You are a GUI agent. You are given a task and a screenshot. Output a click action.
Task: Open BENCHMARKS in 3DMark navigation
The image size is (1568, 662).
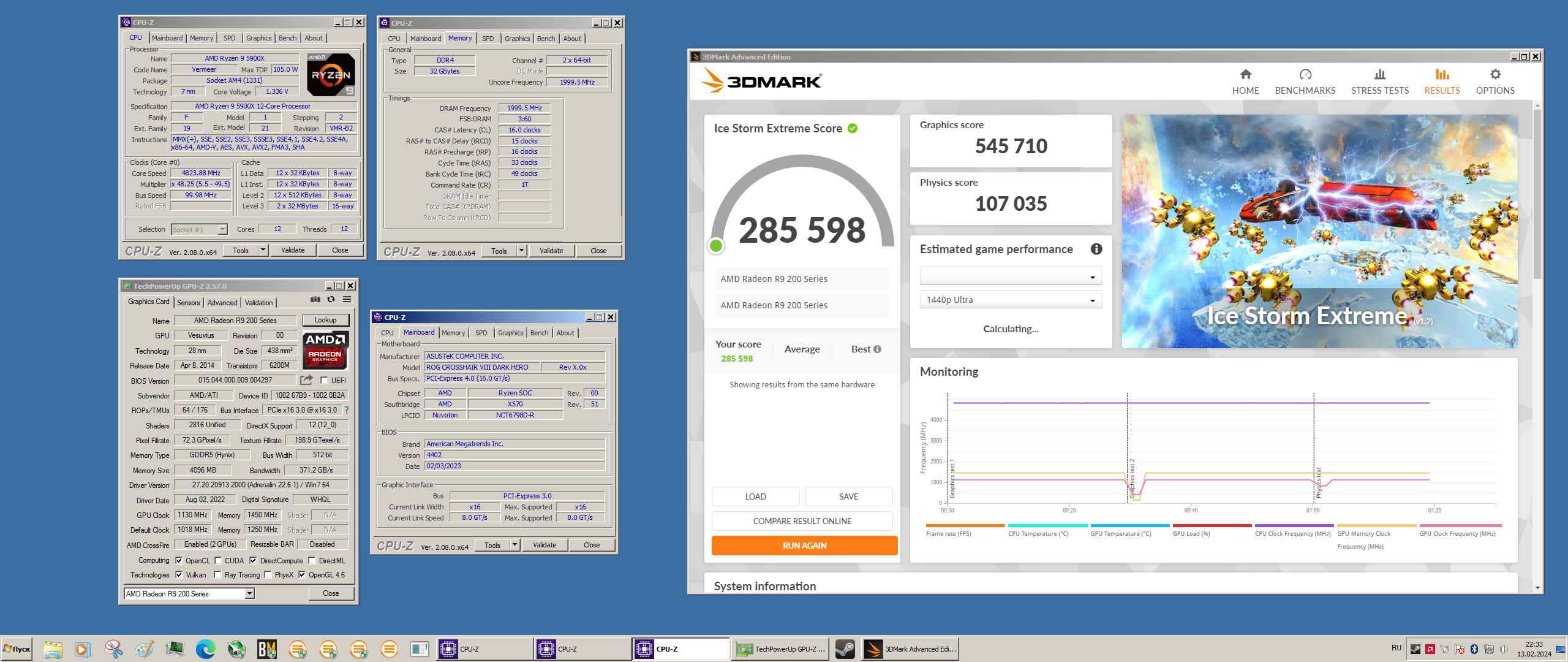(1305, 82)
